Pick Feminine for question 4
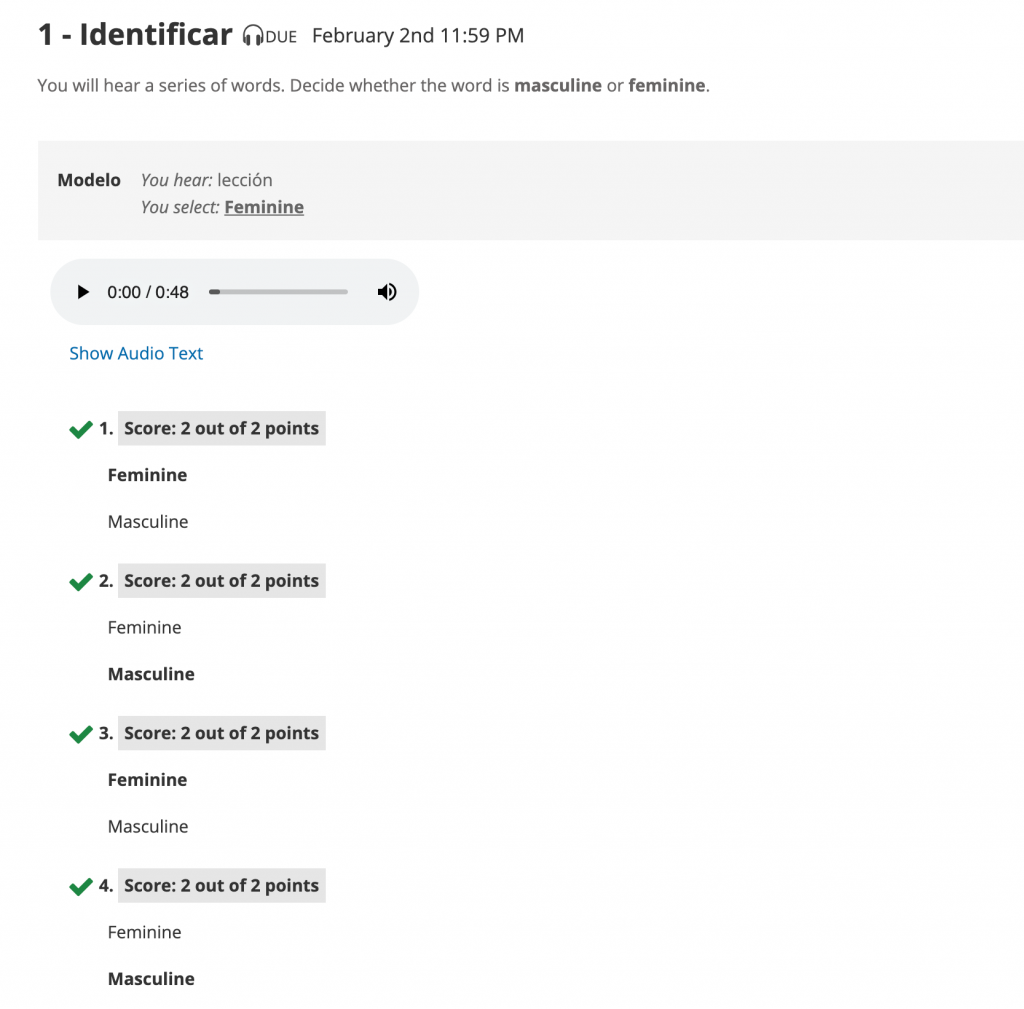 144,933
